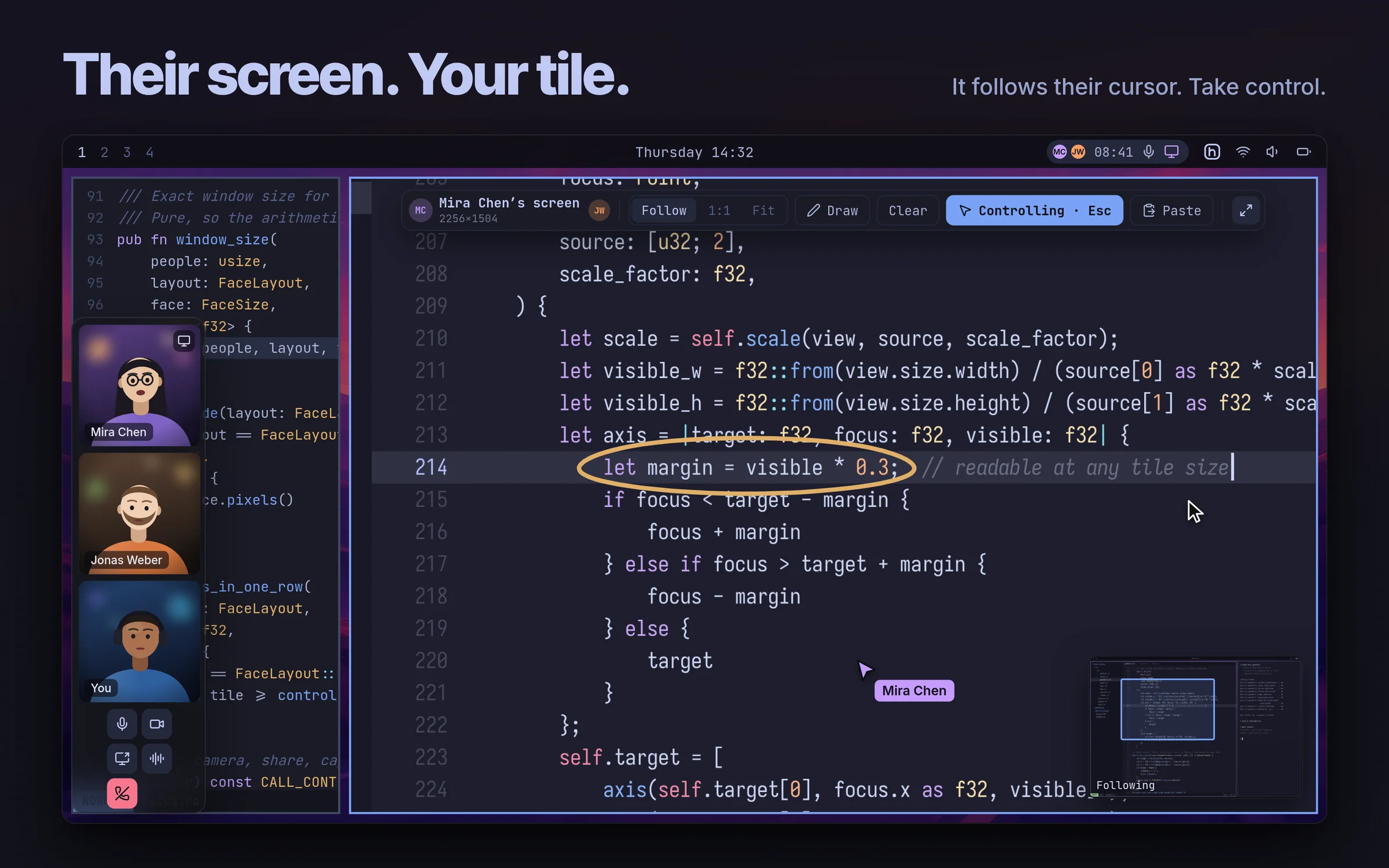Click the microphone icon in top bar call indicator
The image size is (1389, 868).
pyautogui.click(x=1149, y=152)
